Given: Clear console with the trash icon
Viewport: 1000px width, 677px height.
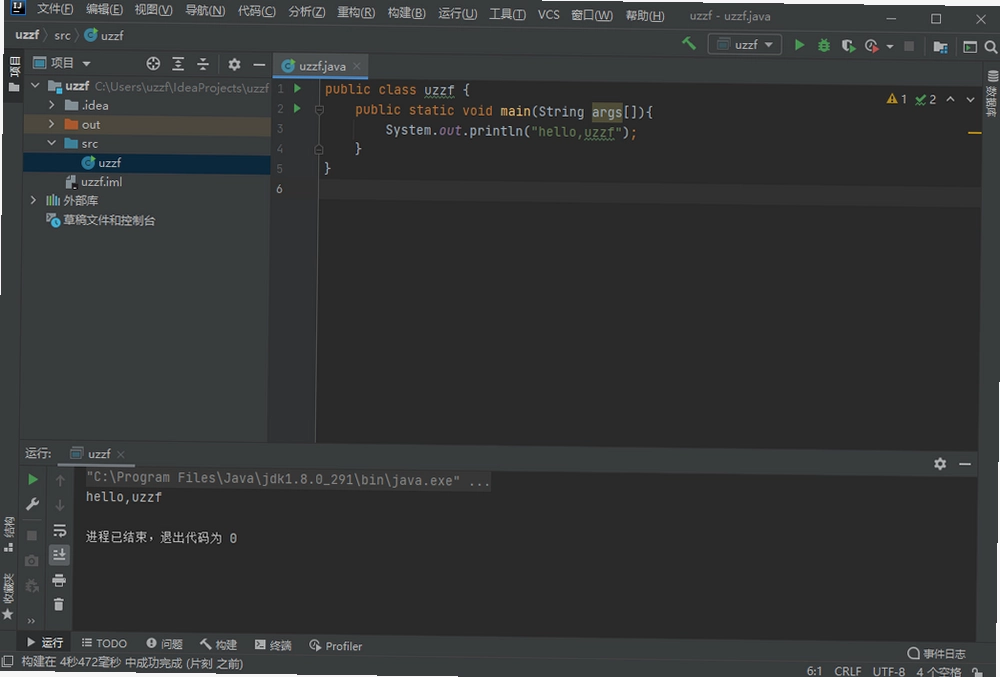Looking at the screenshot, I should coord(59,604).
